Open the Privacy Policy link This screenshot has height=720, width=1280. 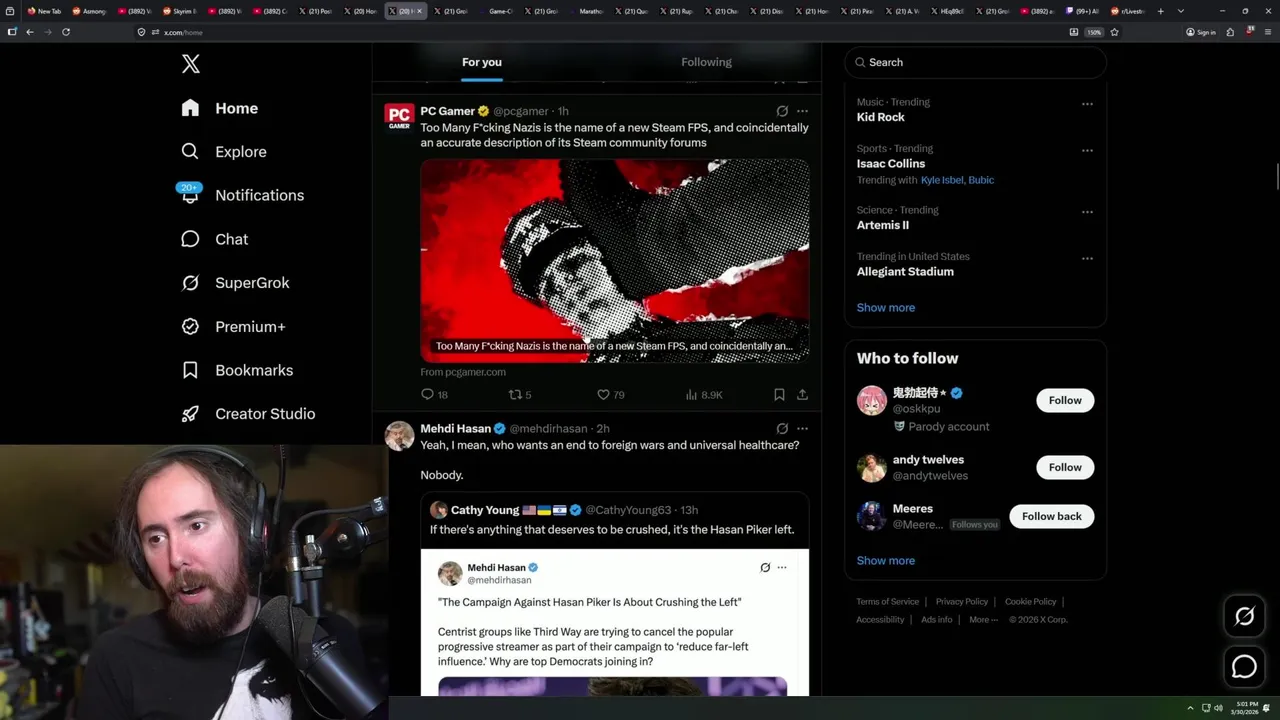click(962, 602)
